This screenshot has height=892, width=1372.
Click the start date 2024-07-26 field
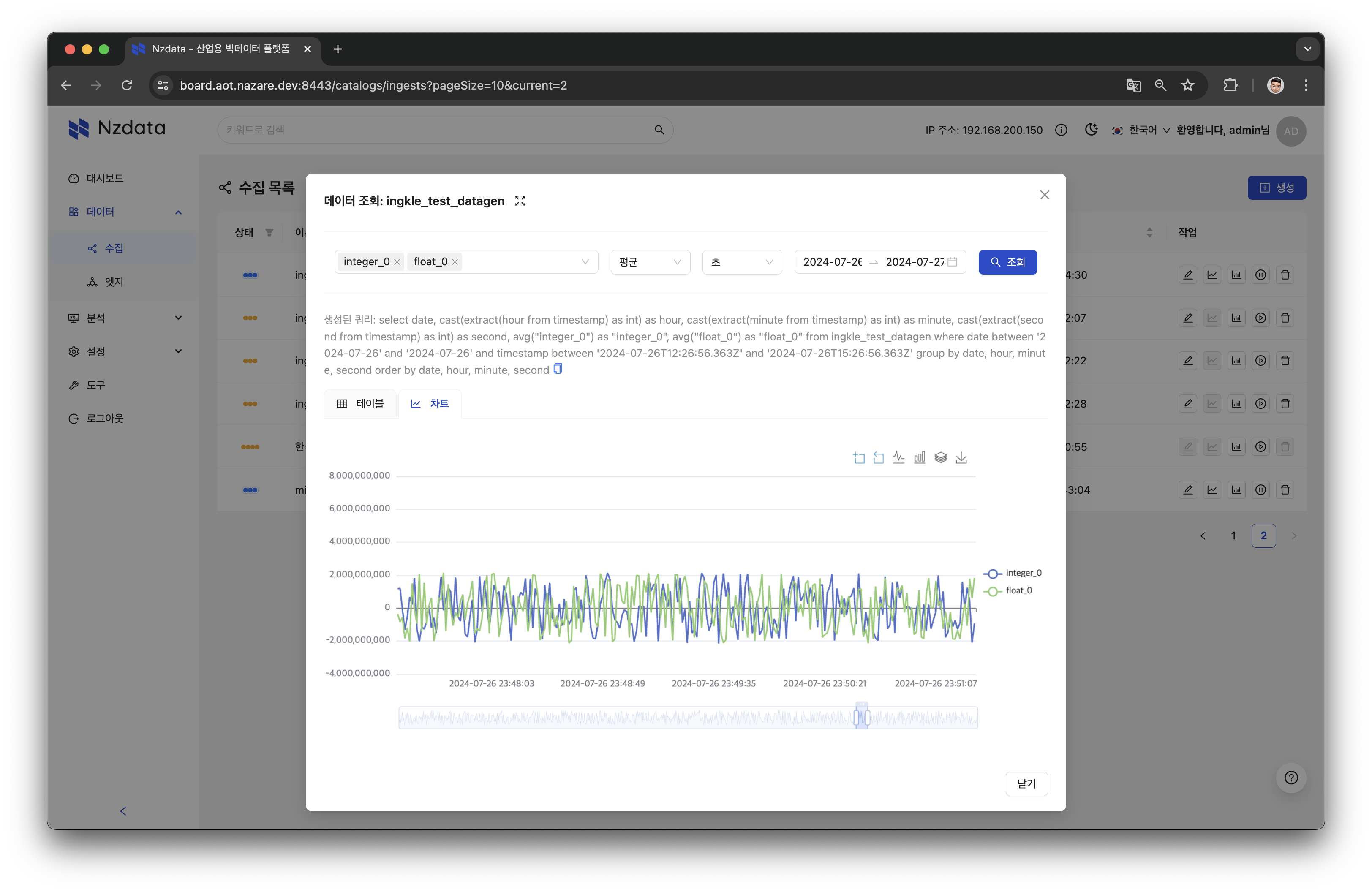833,261
